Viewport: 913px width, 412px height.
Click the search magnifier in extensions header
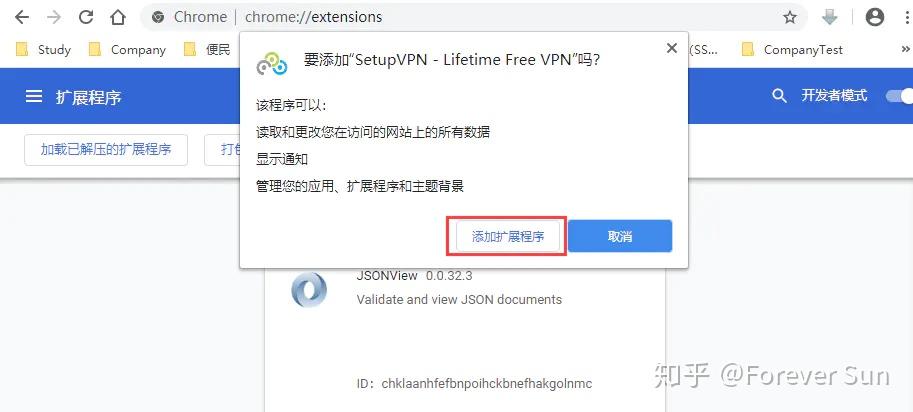(779, 96)
